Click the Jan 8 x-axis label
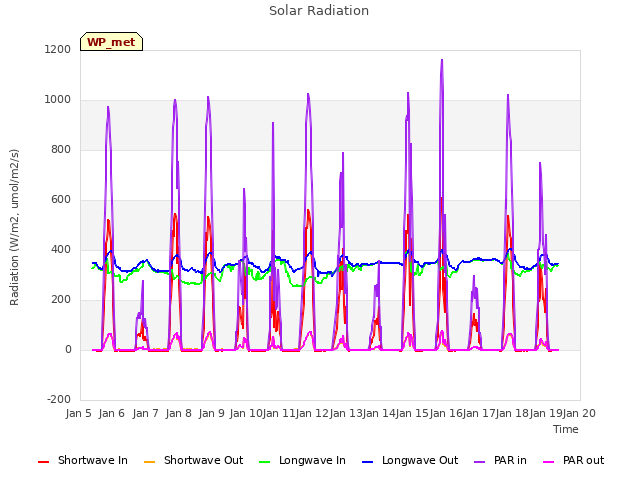This screenshot has height=480, width=640. tap(179, 413)
